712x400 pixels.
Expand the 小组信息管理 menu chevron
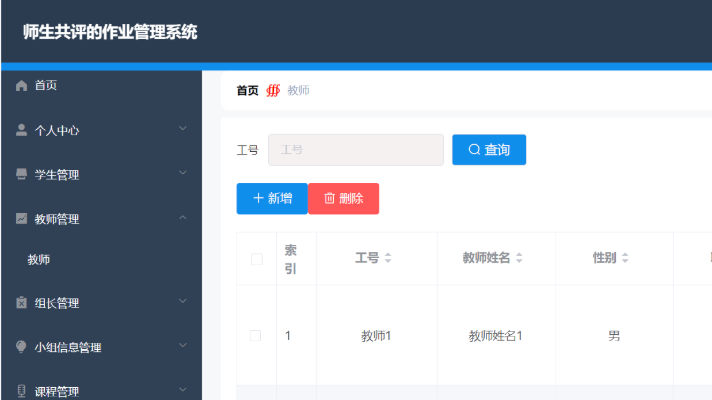pyautogui.click(x=183, y=346)
